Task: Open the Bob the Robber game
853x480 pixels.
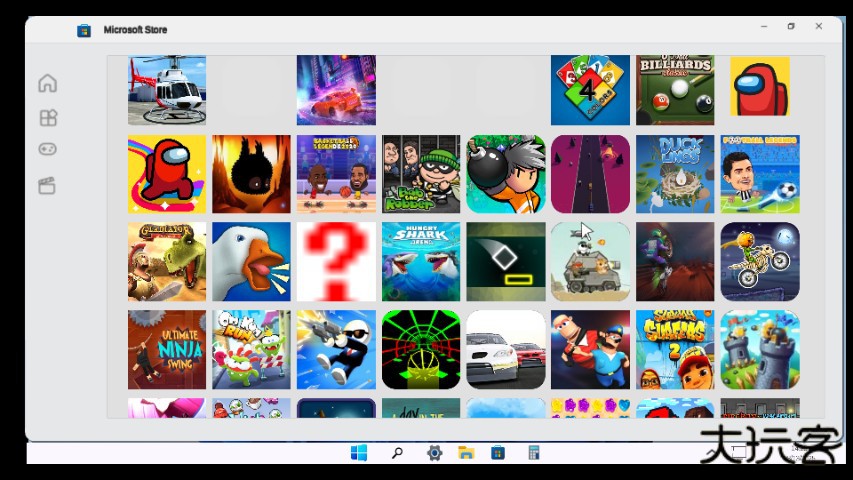Action: 421,174
